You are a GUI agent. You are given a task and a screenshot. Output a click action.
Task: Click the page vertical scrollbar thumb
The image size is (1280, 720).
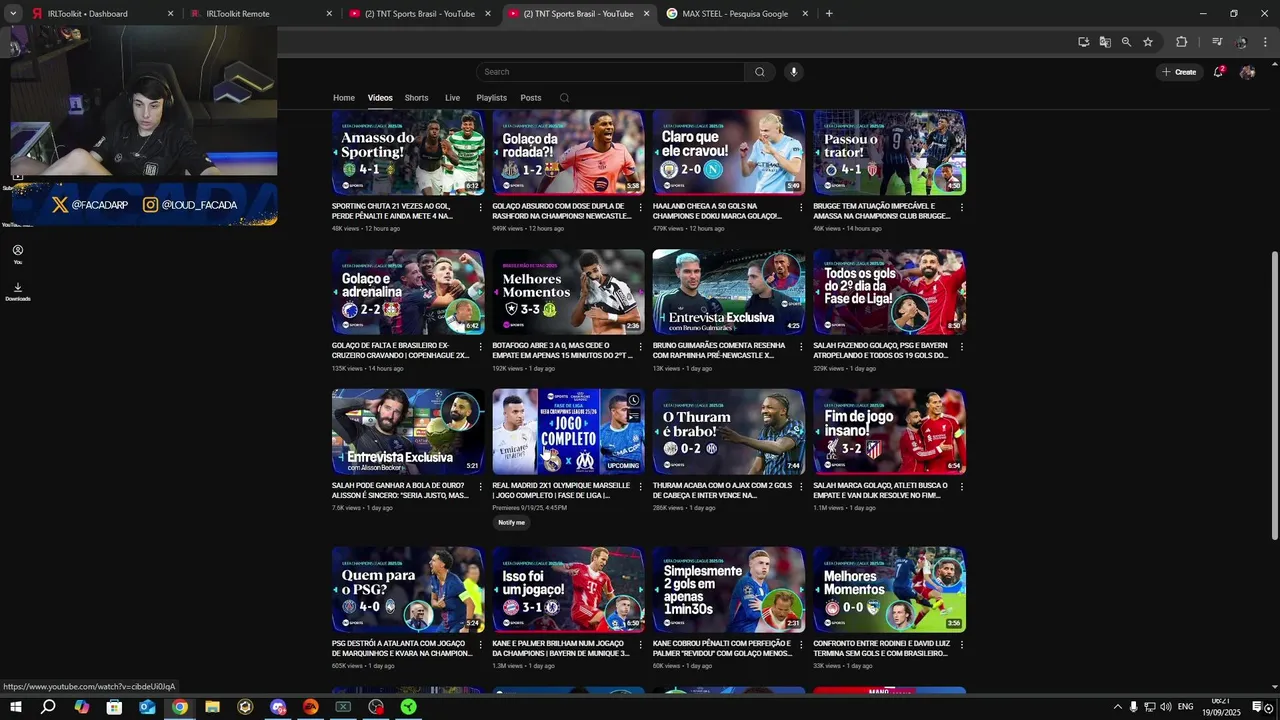[1275, 395]
